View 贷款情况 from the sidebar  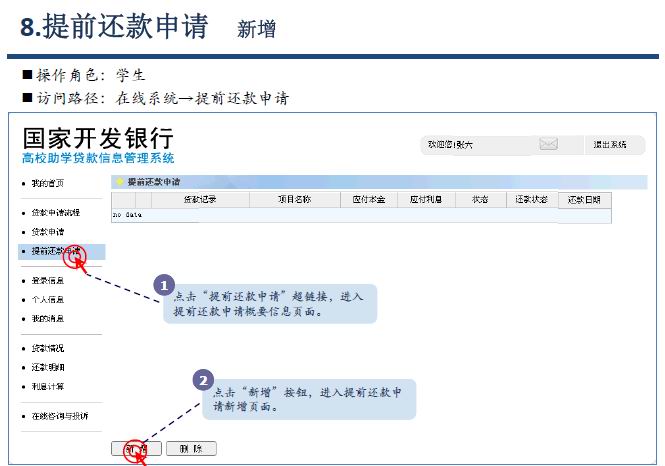point(47,348)
